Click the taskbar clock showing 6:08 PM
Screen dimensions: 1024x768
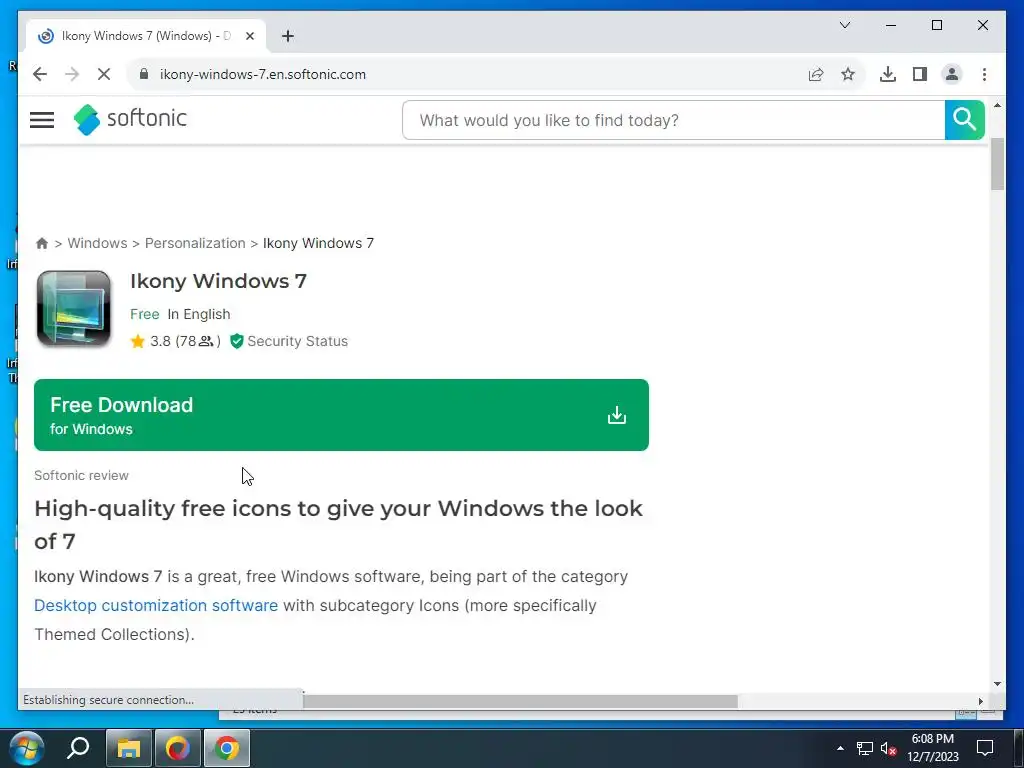coord(933,748)
